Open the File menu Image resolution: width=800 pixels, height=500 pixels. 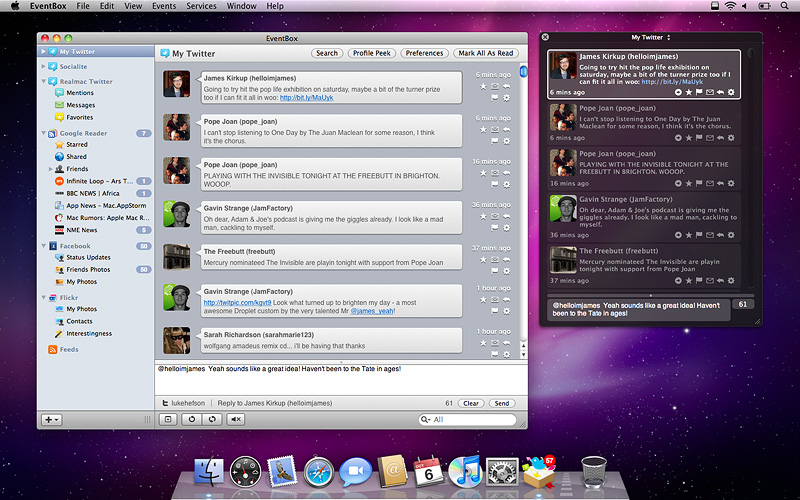(83, 6)
